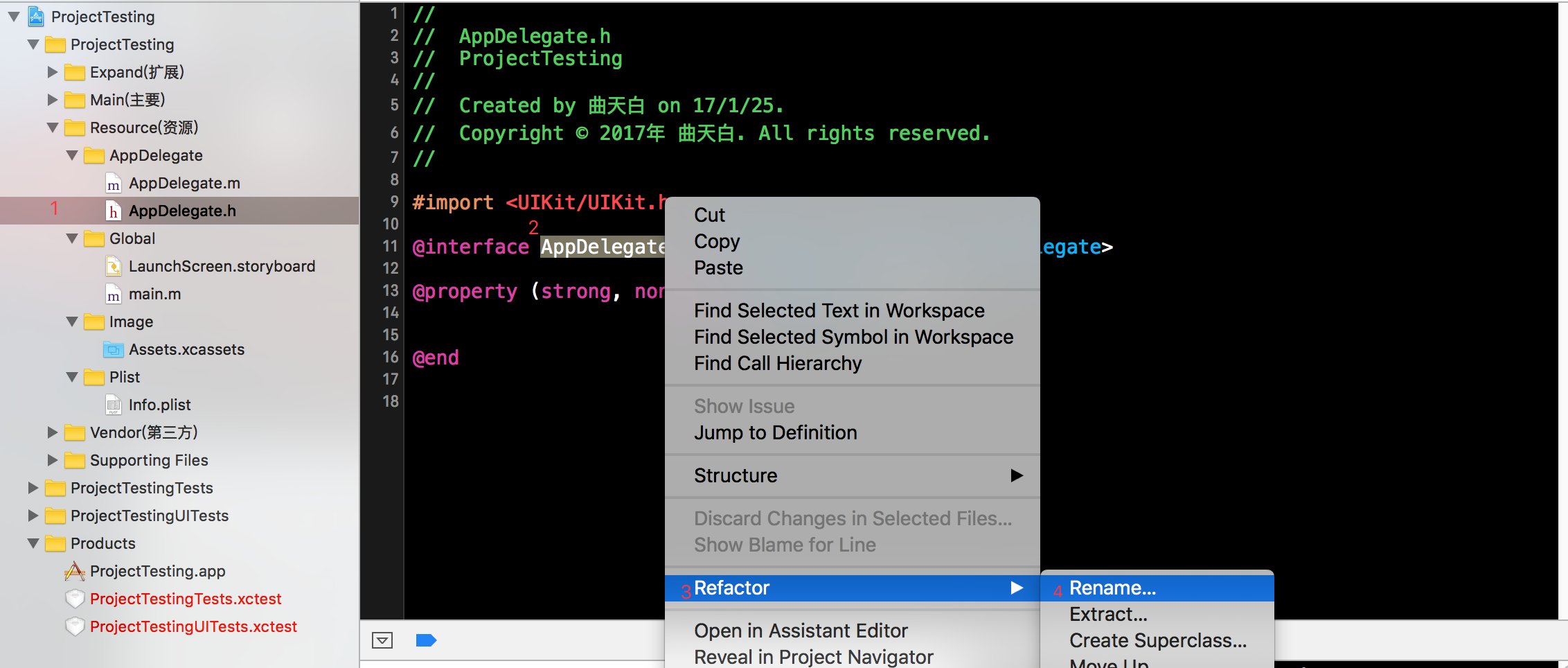This screenshot has width=1568, height=668.
Task: Open the Info.plist file icon
Action: (114, 405)
